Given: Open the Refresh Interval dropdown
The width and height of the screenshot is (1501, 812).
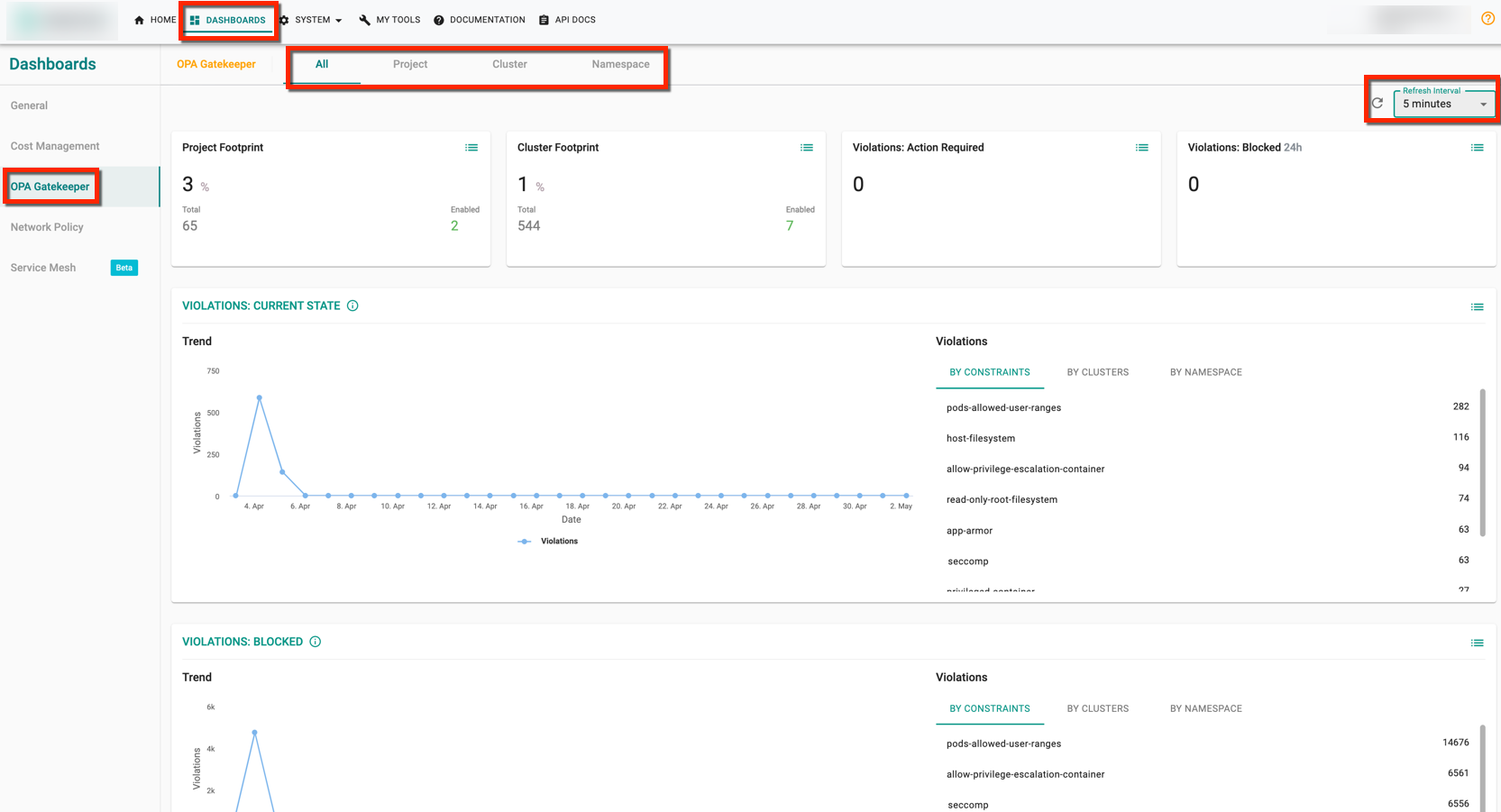Looking at the screenshot, I should 1443,104.
